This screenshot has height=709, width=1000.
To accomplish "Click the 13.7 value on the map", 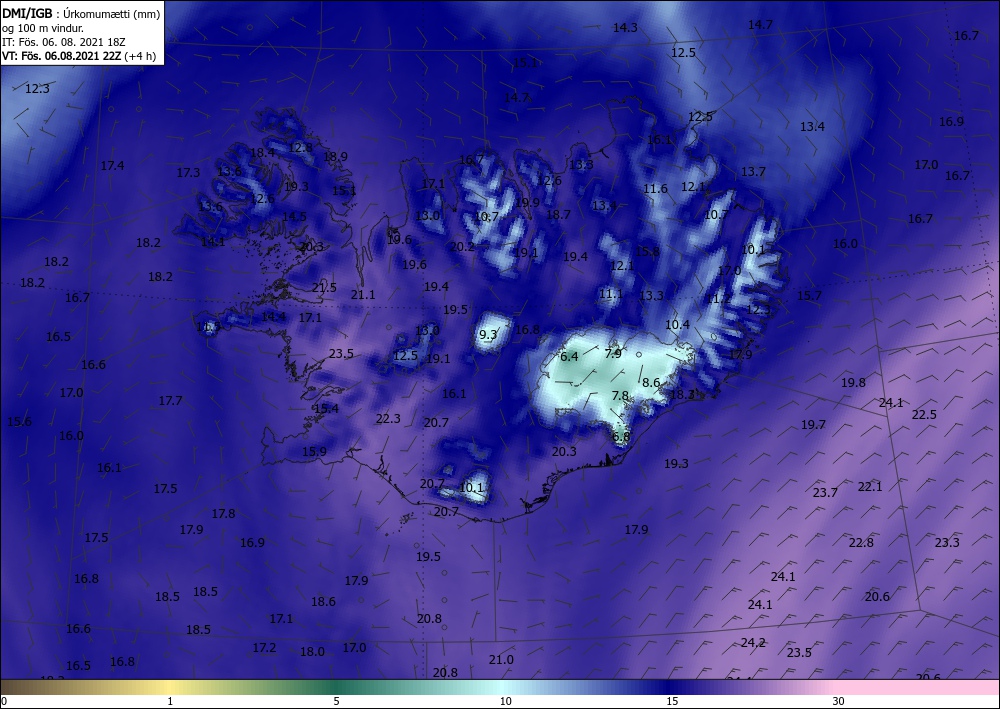I will [x=753, y=172].
